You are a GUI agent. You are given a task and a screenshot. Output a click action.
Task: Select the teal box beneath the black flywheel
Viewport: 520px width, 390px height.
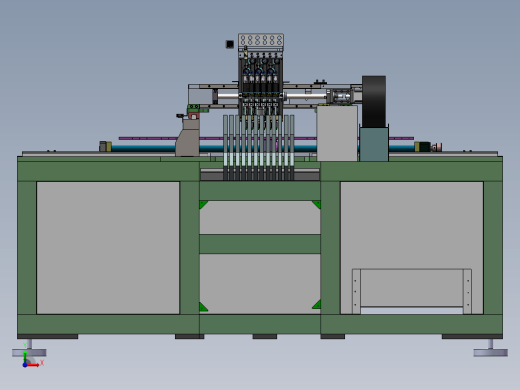(x=374, y=144)
